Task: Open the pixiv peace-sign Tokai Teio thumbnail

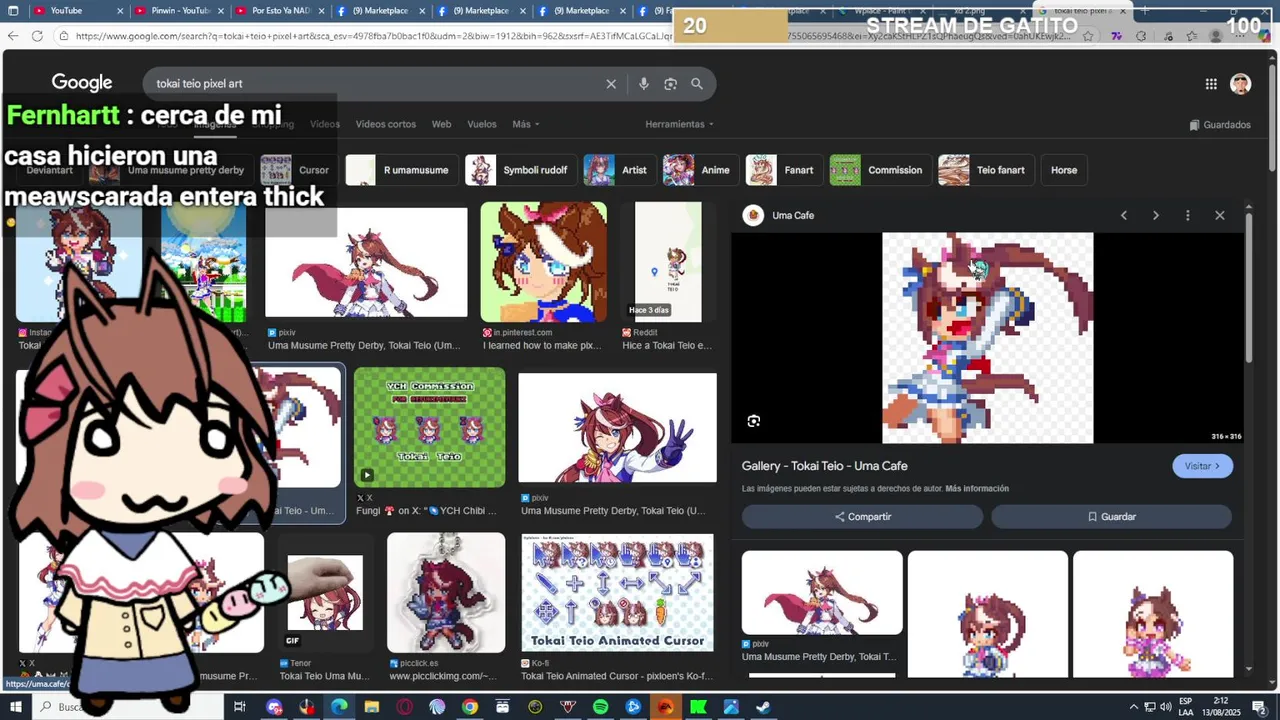Action: [618, 428]
